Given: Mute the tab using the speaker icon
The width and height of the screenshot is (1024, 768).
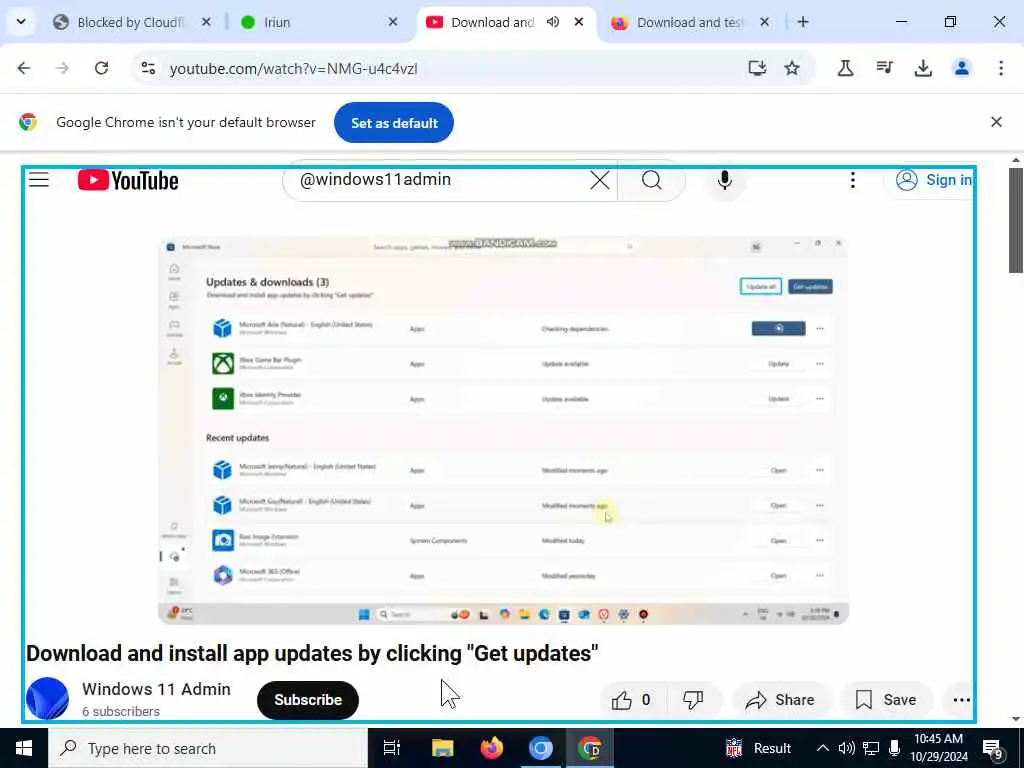Looking at the screenshot, I should coord(553,22).
